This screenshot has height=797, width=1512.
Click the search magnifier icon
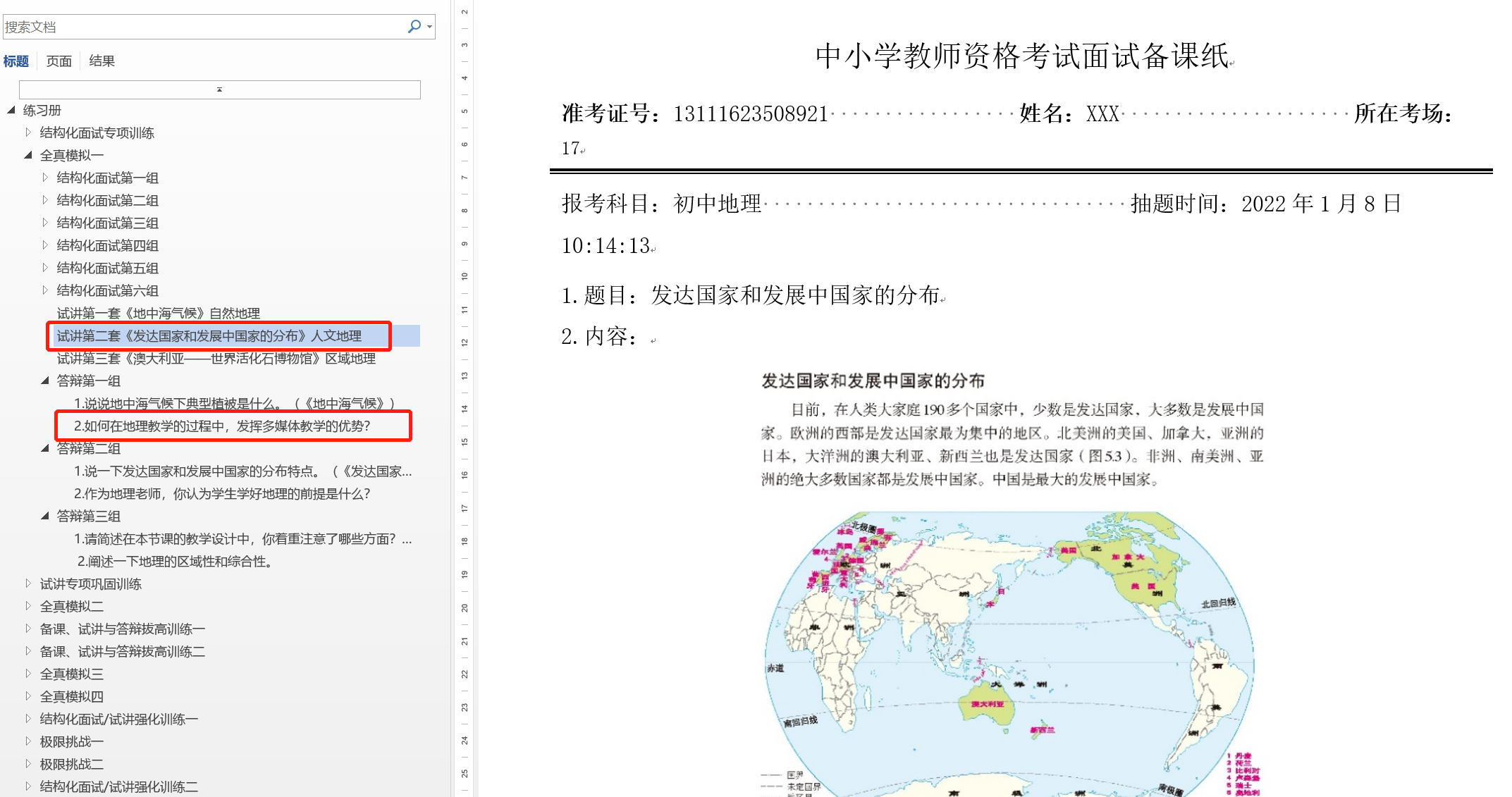pos(414,27)
